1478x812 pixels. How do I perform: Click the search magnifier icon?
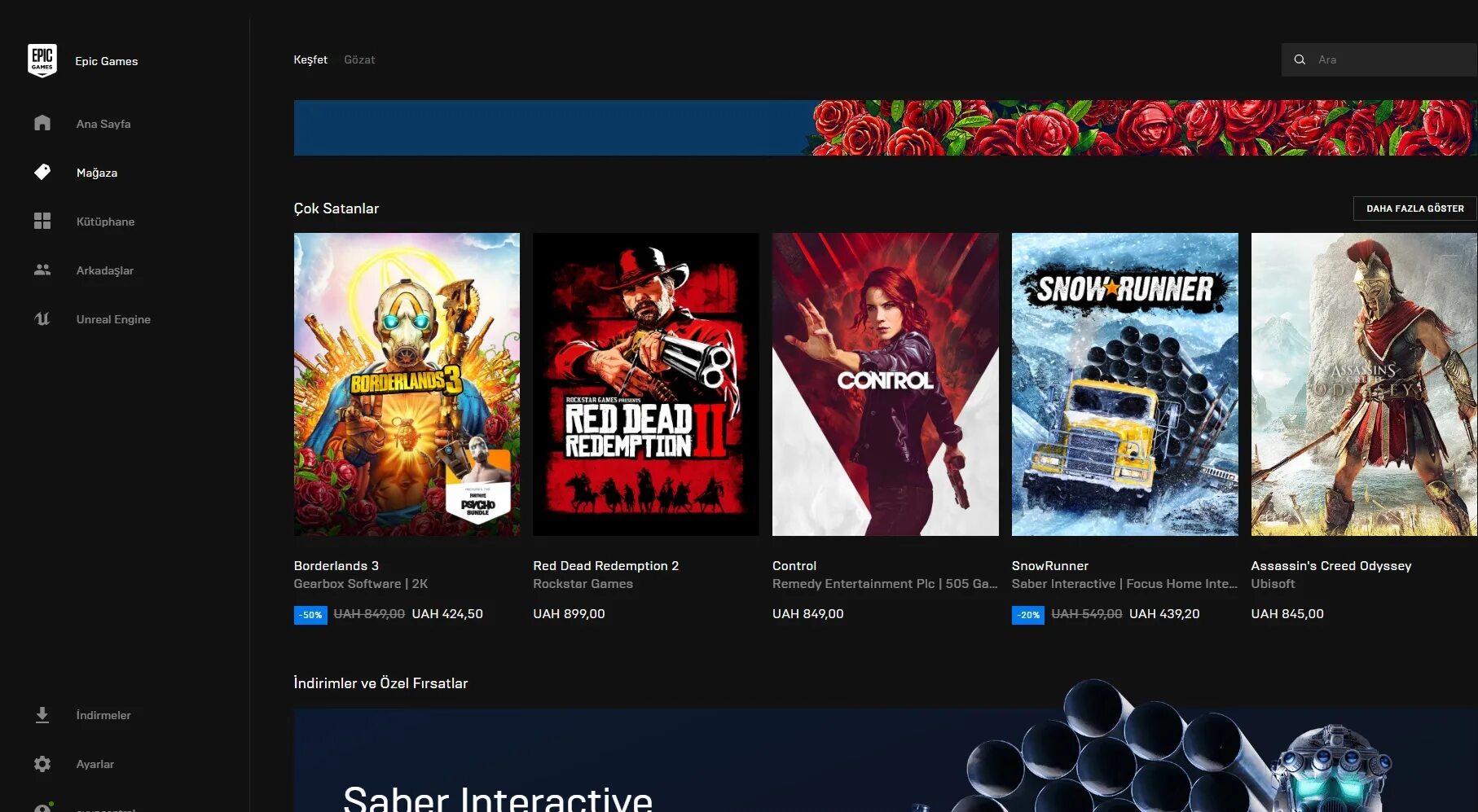pyautogui.click(x=1300, y=59)
